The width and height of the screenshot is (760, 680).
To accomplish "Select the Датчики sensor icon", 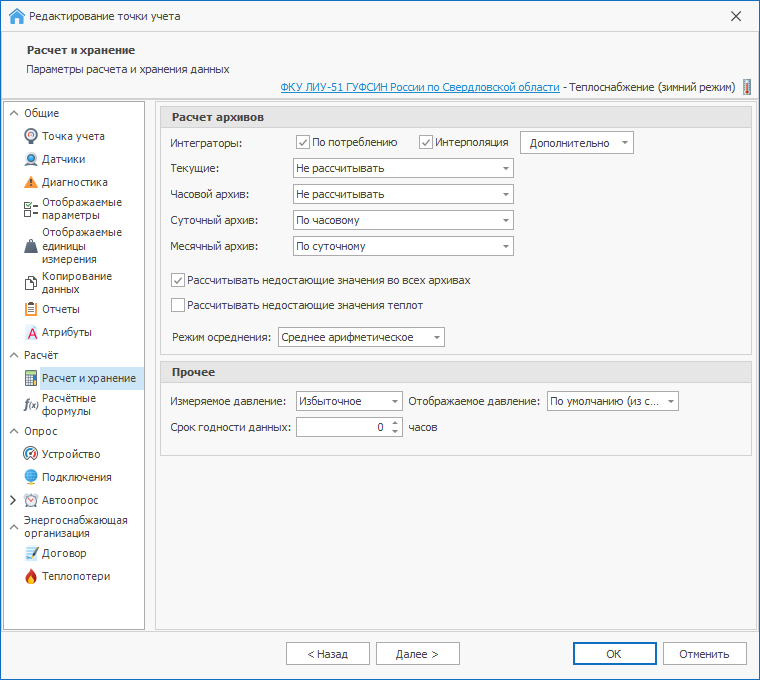I will tap(31, 159).
